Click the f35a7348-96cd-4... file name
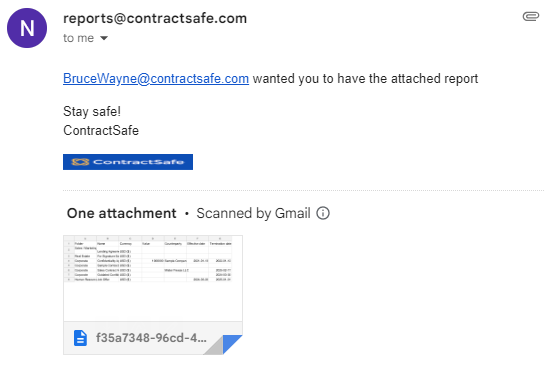 click(151, 338)
